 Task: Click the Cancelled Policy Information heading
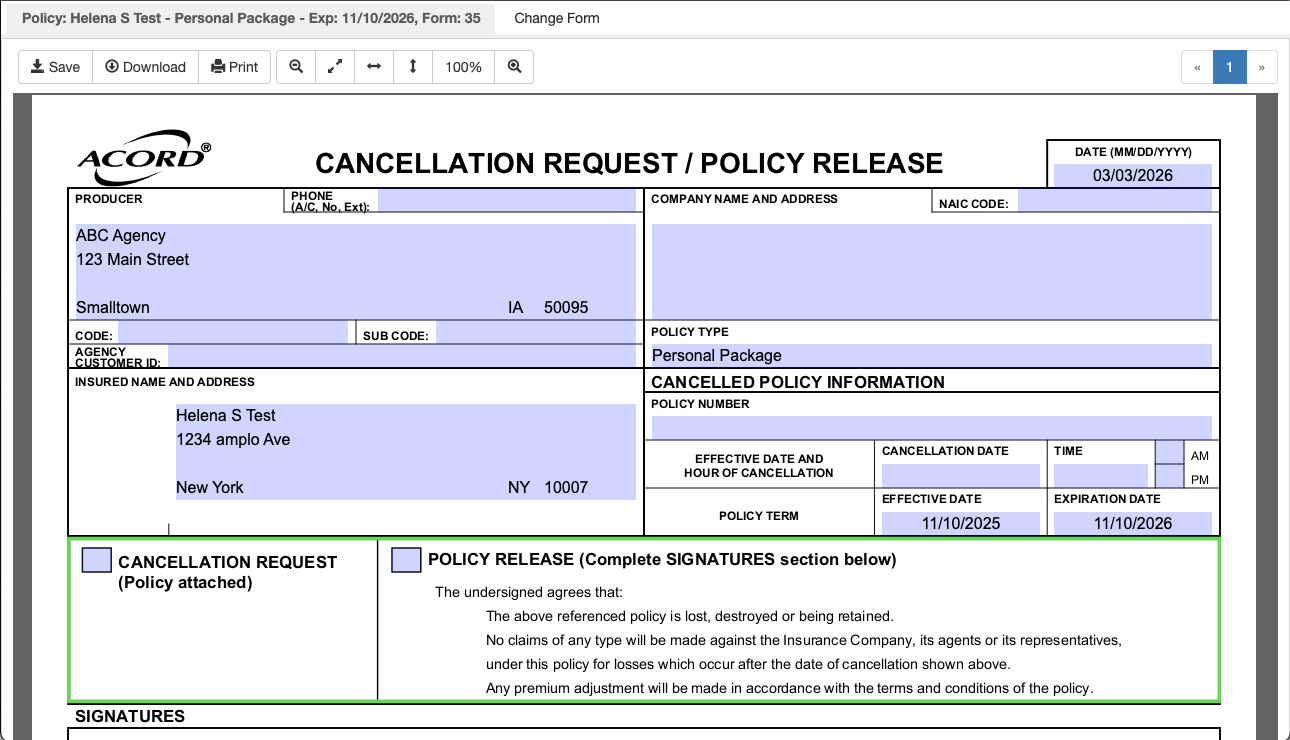point(798,382)
